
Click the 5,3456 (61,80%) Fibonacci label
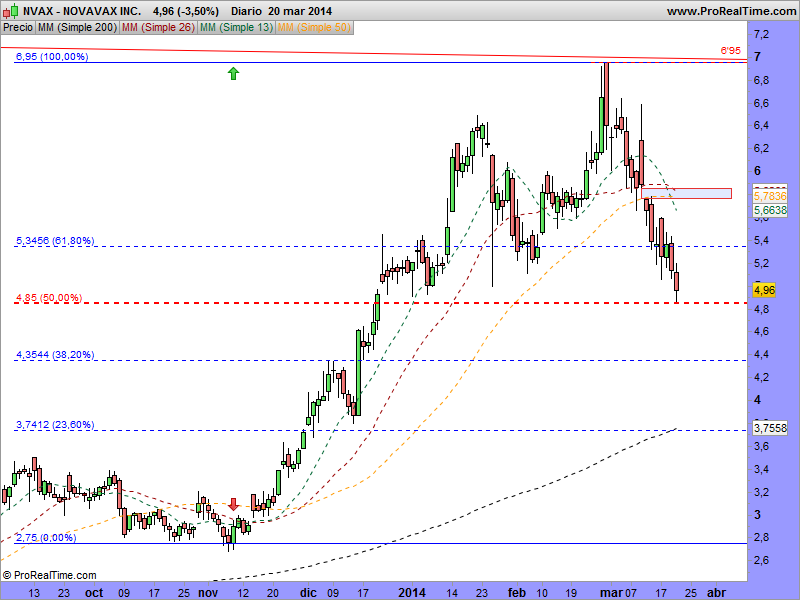tap(55, 241)
